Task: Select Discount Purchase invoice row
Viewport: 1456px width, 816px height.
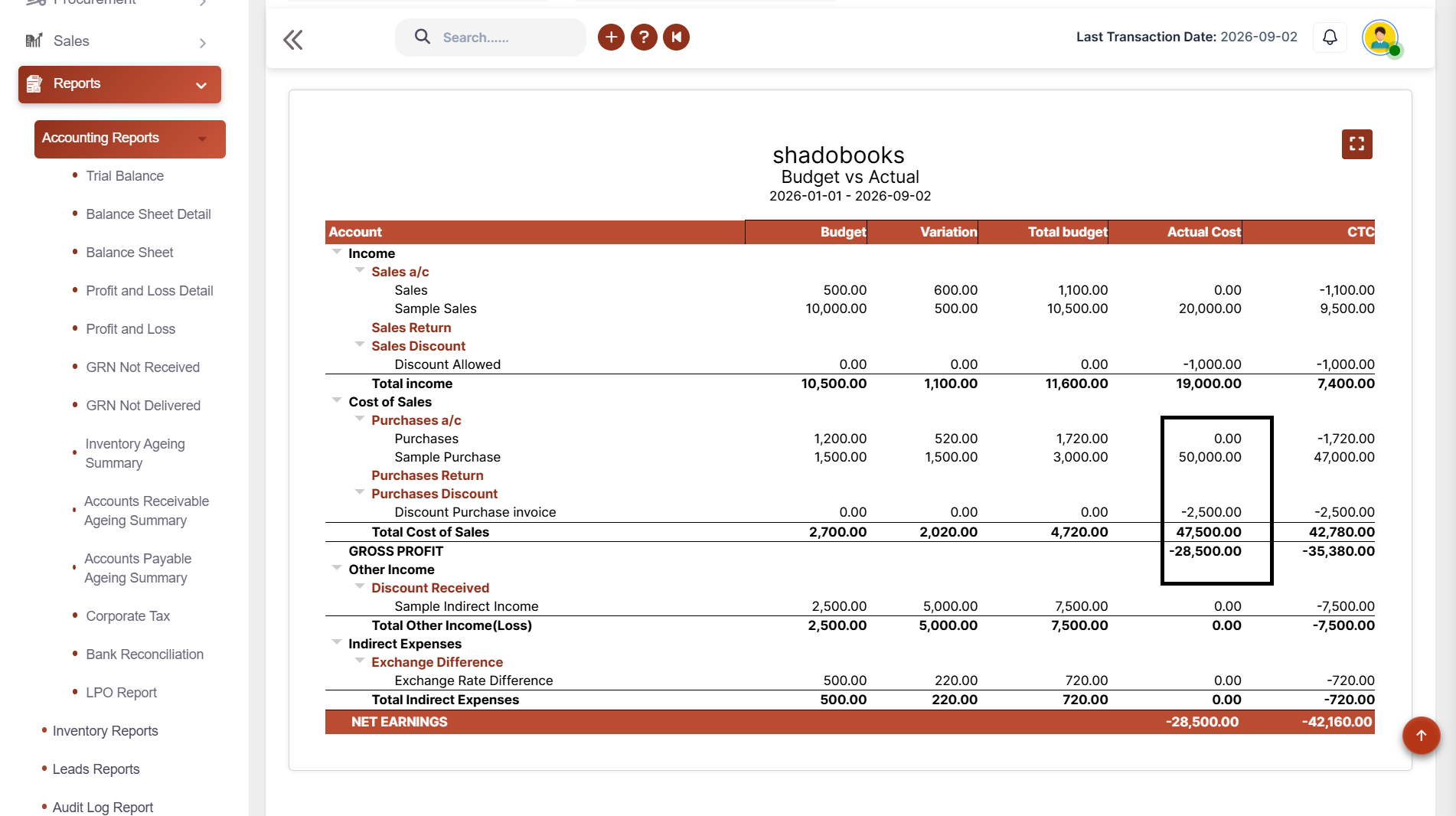Action: pos(850,512)
